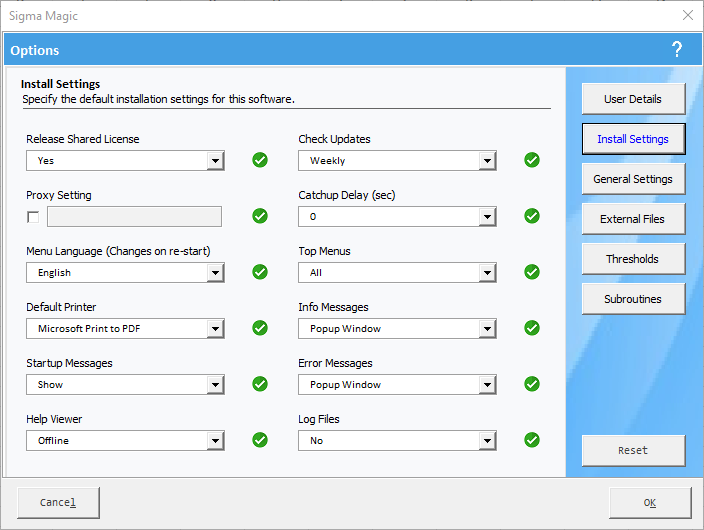Click green checkmark beside Release Shared License

point(260,160)
